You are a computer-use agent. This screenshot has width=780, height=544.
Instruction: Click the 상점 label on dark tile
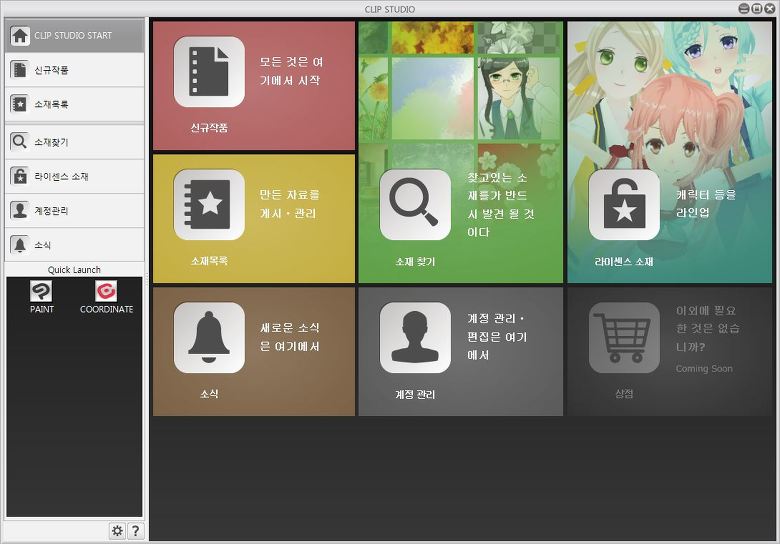pos(624,393)
